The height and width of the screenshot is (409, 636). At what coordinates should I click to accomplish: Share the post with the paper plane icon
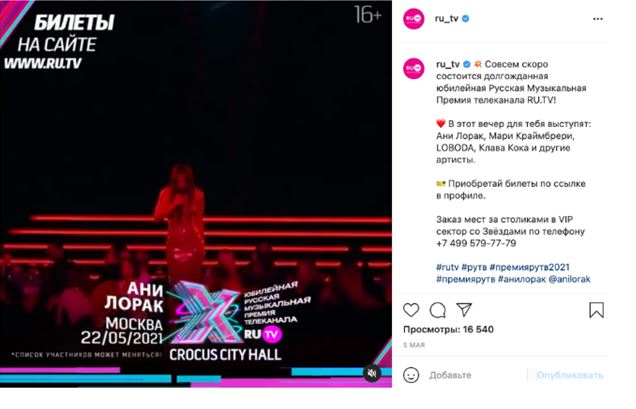tap(464, 310)
